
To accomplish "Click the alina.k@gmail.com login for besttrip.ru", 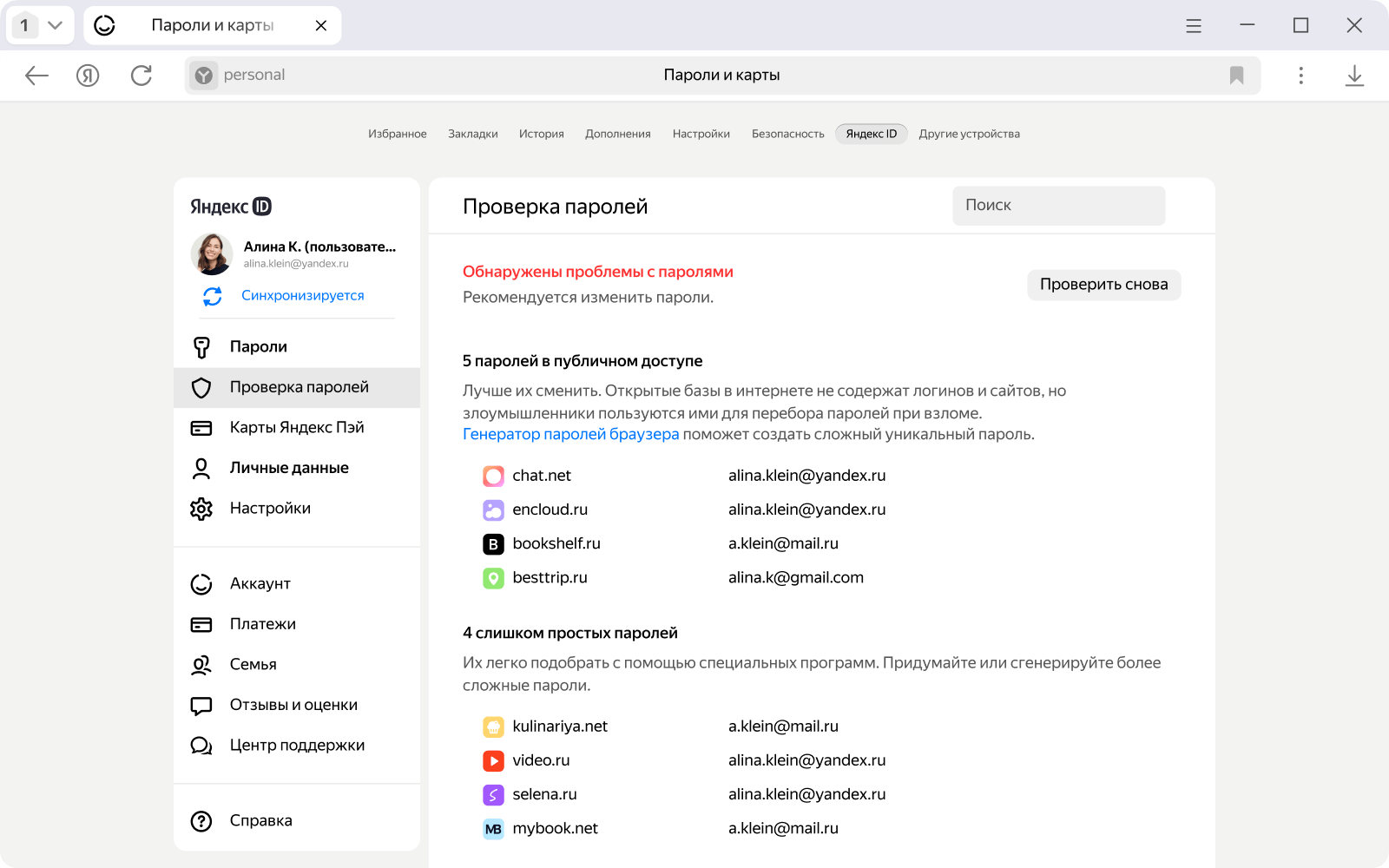I will click(x=796, y=578).
